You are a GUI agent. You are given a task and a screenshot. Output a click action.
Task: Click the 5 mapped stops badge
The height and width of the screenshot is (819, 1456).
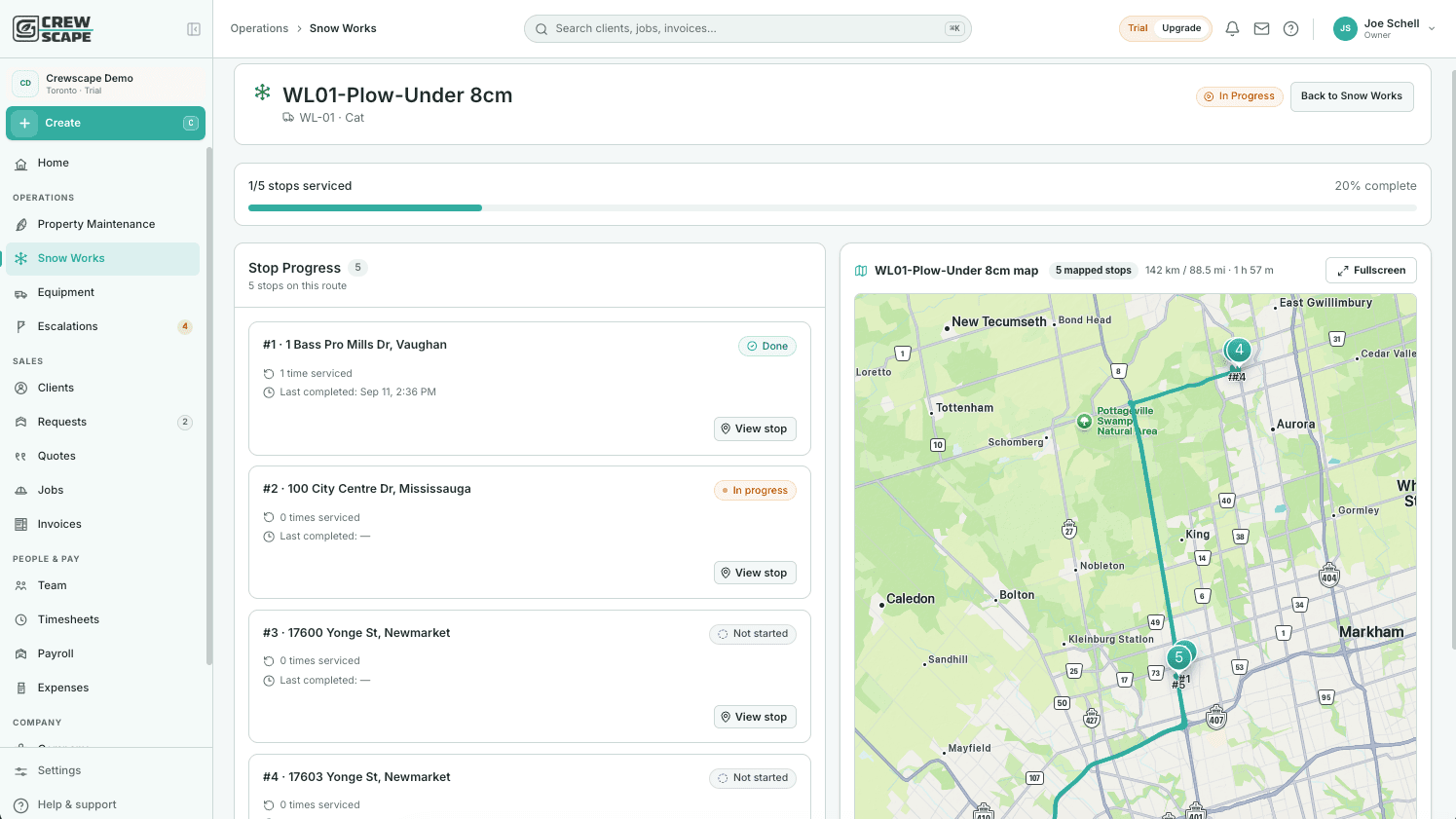tap(1093, 271)
